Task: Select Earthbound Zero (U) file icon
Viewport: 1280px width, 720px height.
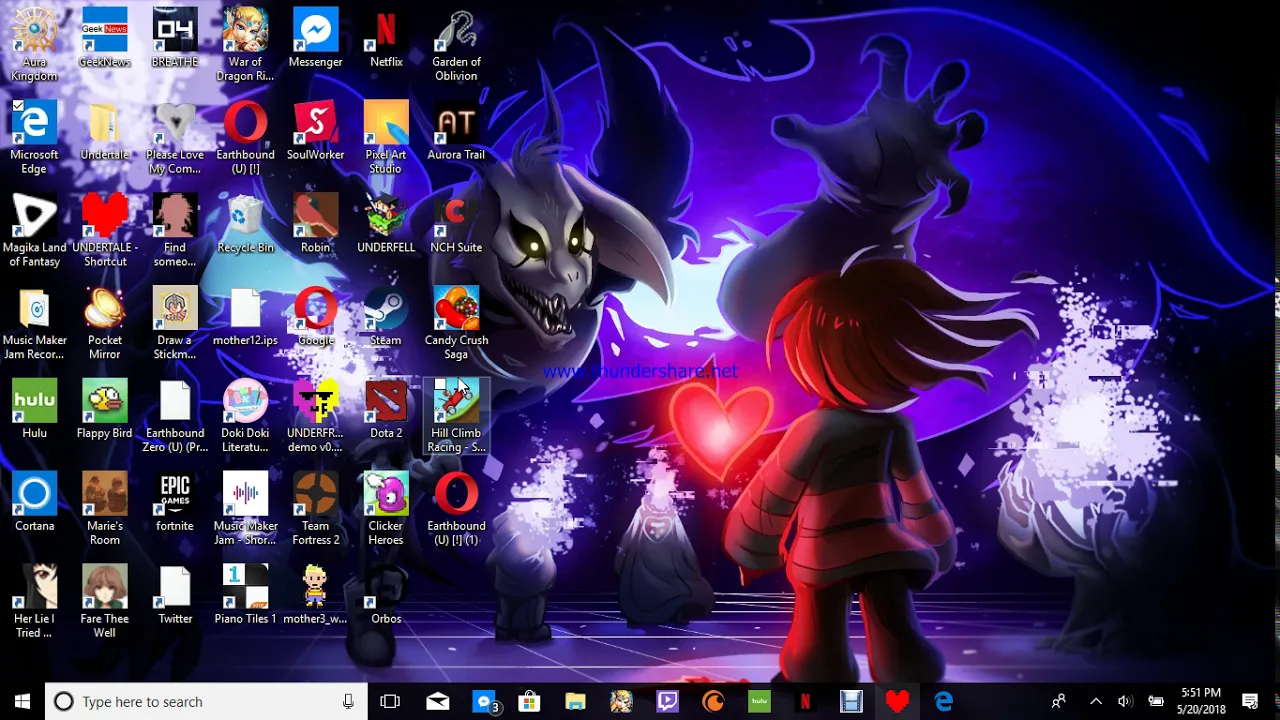Action: coord(175,416)
